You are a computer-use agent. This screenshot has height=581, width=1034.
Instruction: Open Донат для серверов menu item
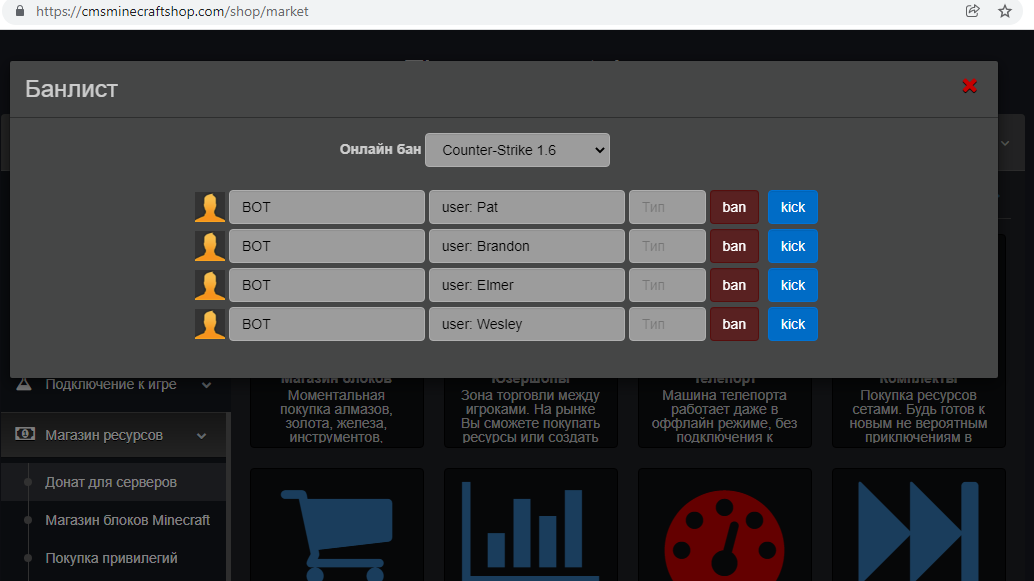pos(111,482)
